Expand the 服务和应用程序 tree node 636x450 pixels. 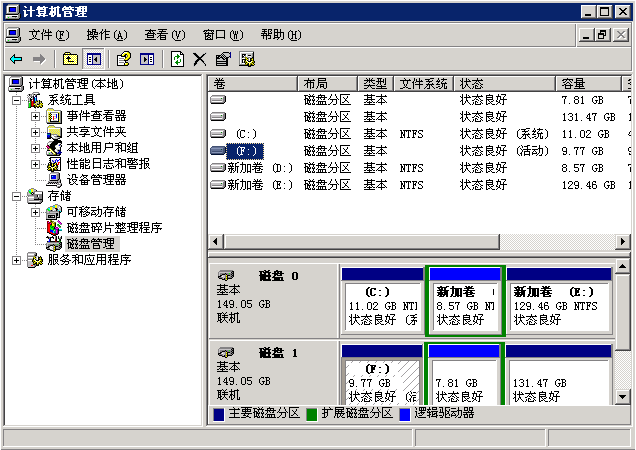16,260
